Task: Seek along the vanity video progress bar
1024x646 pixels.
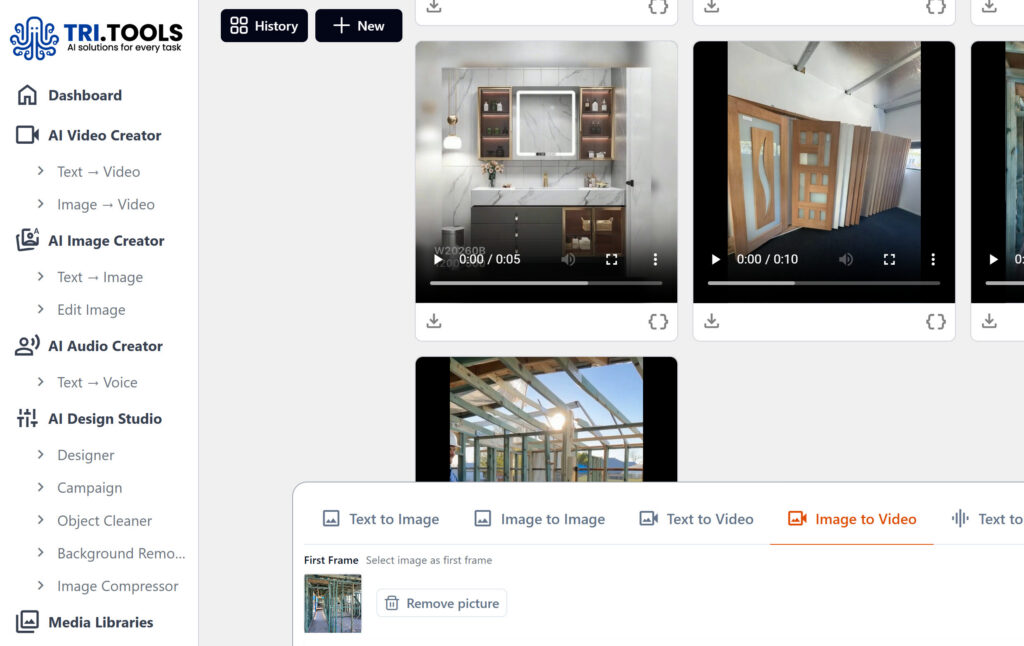Action: [x=546, y=282]
